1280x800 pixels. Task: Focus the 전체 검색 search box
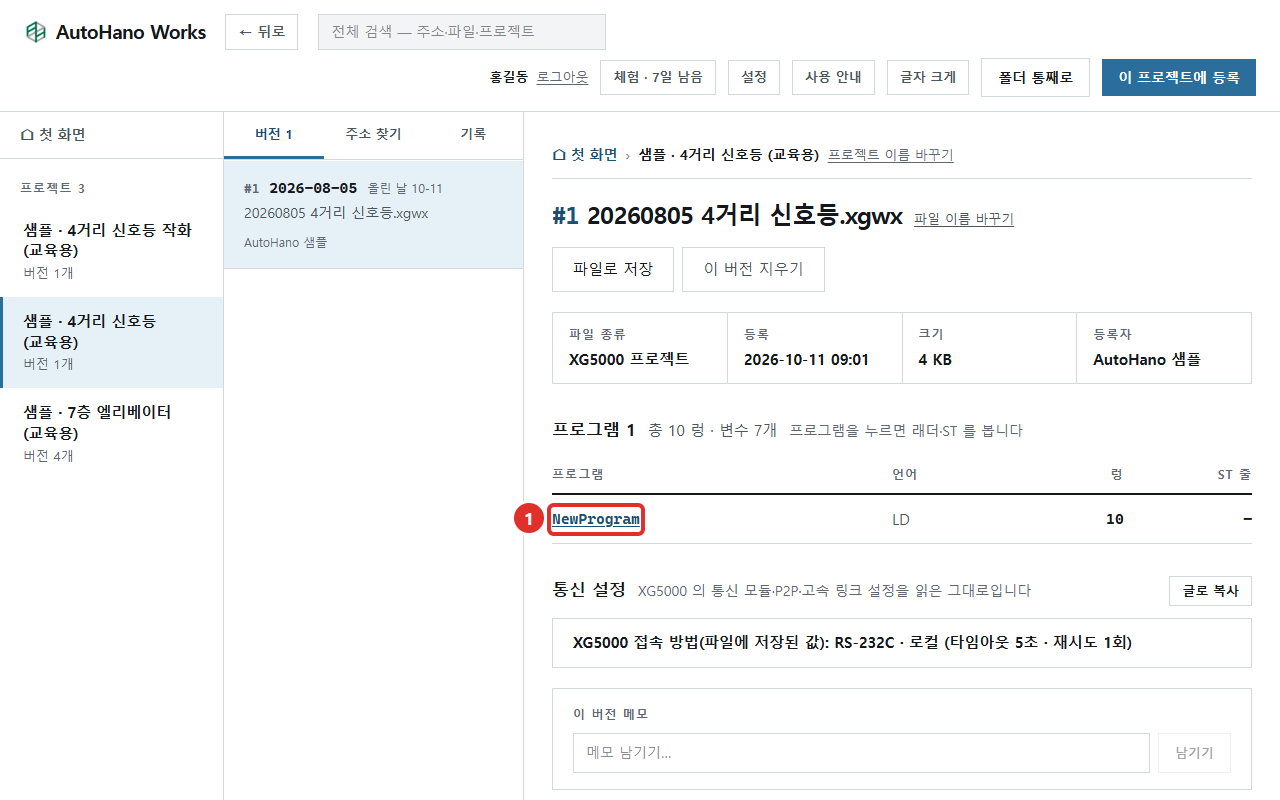(462, 32)
